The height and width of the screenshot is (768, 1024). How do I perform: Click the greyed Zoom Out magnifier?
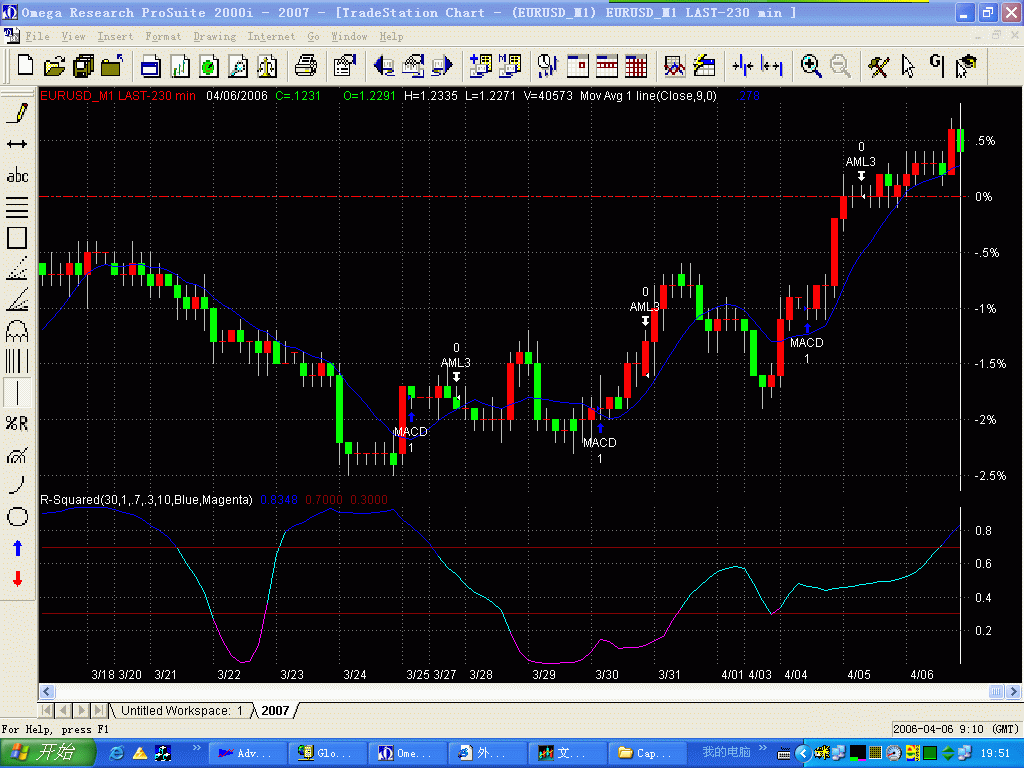click(x=840, y=65)
